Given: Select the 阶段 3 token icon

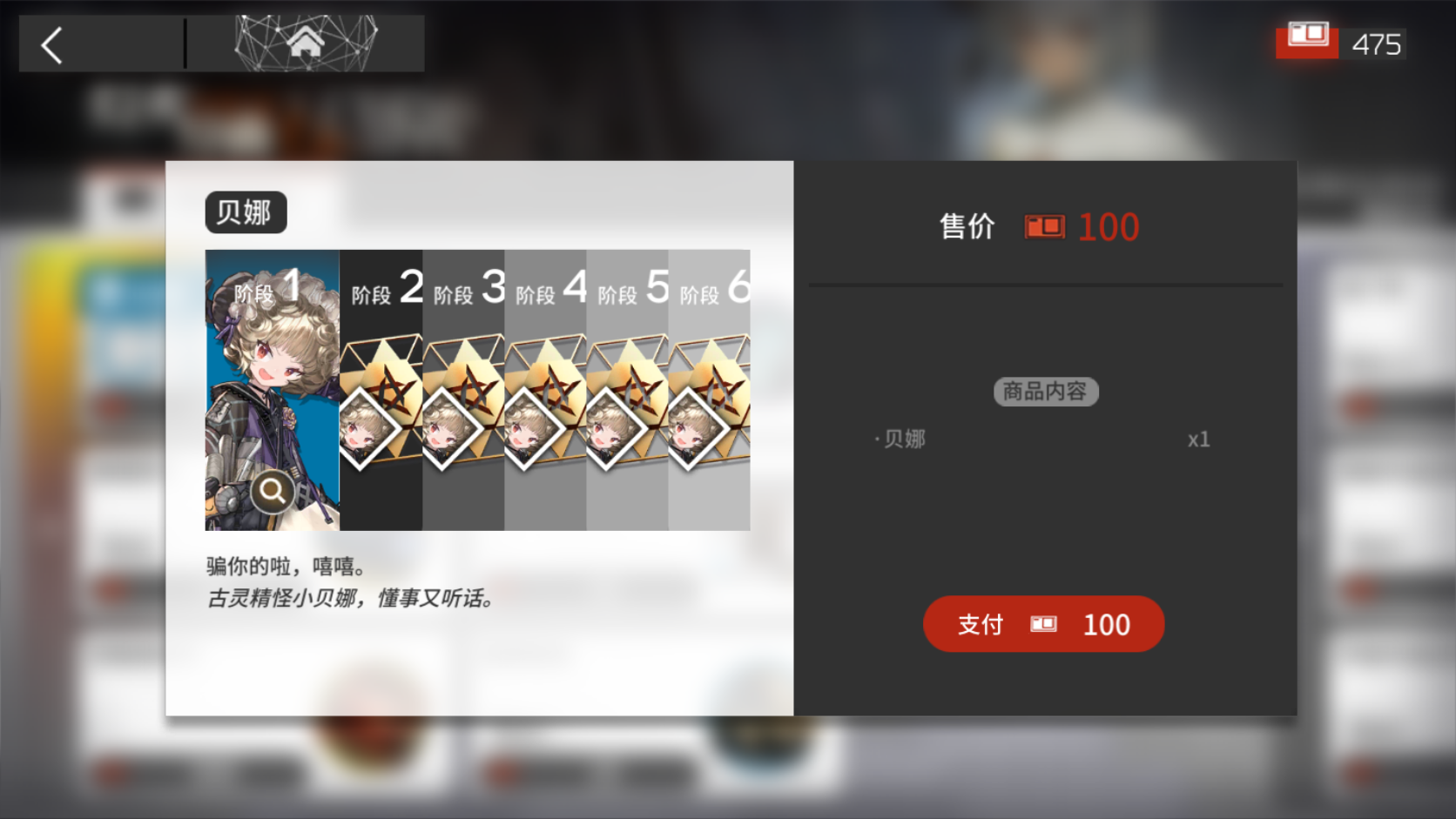Looking at the screenshot, I should point(463,404).
